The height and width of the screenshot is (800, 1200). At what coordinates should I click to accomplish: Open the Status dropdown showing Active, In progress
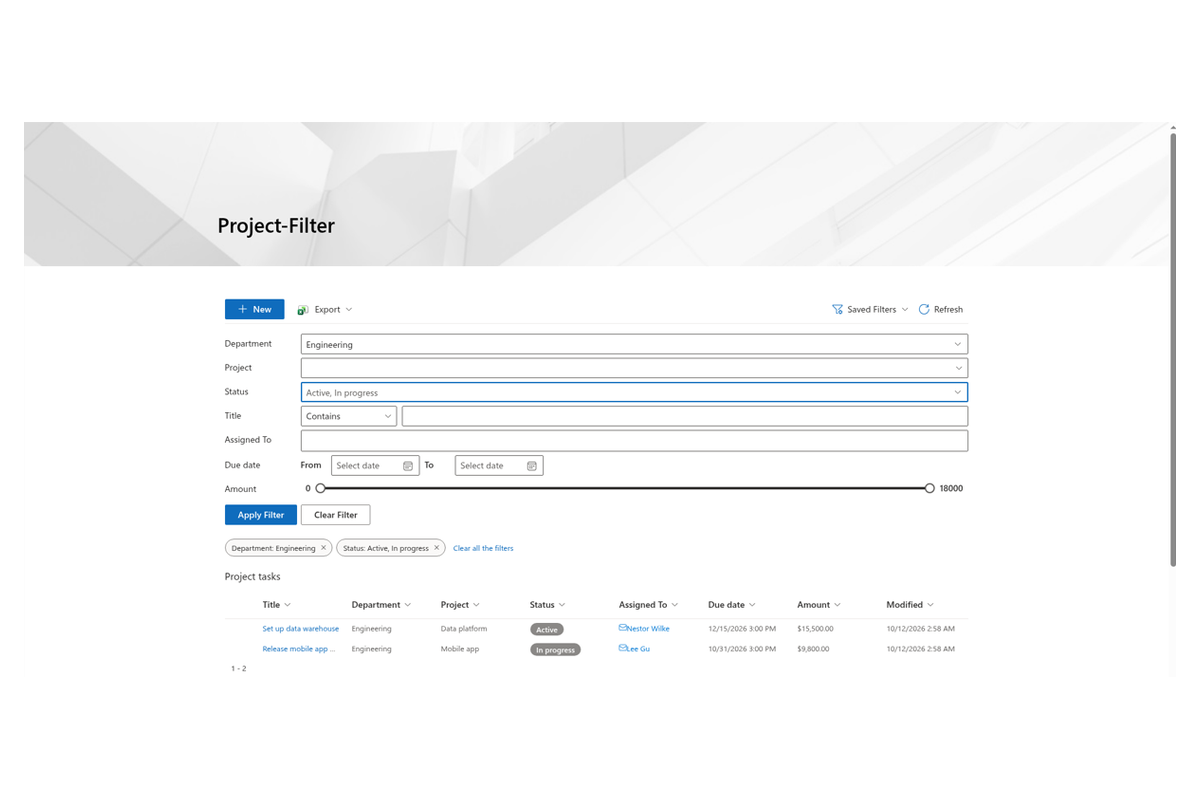(x=634, y=392)
